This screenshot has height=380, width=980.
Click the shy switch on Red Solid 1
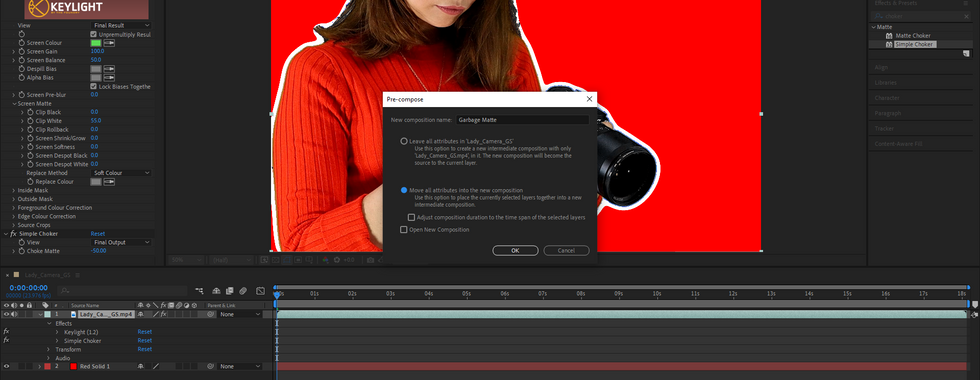141,366
